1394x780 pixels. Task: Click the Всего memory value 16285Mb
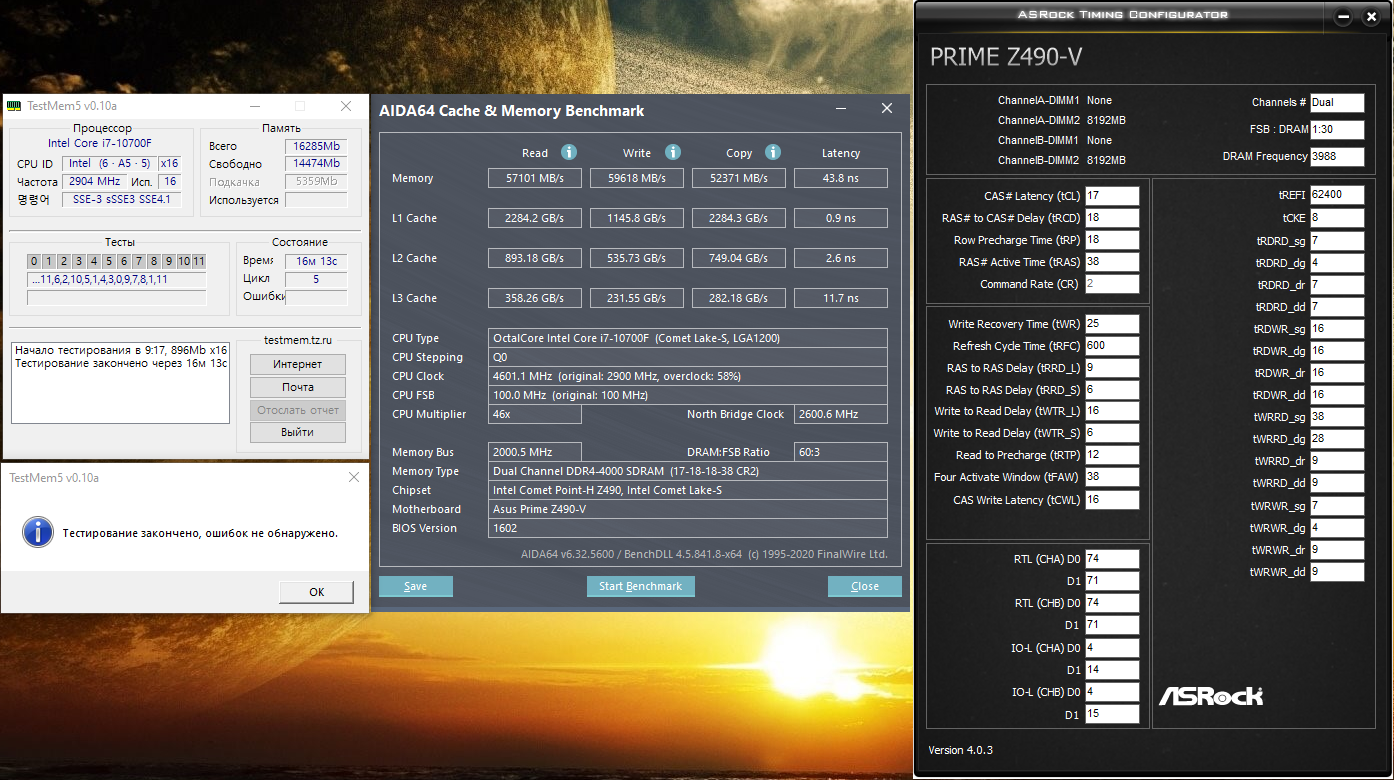(316, 146)
